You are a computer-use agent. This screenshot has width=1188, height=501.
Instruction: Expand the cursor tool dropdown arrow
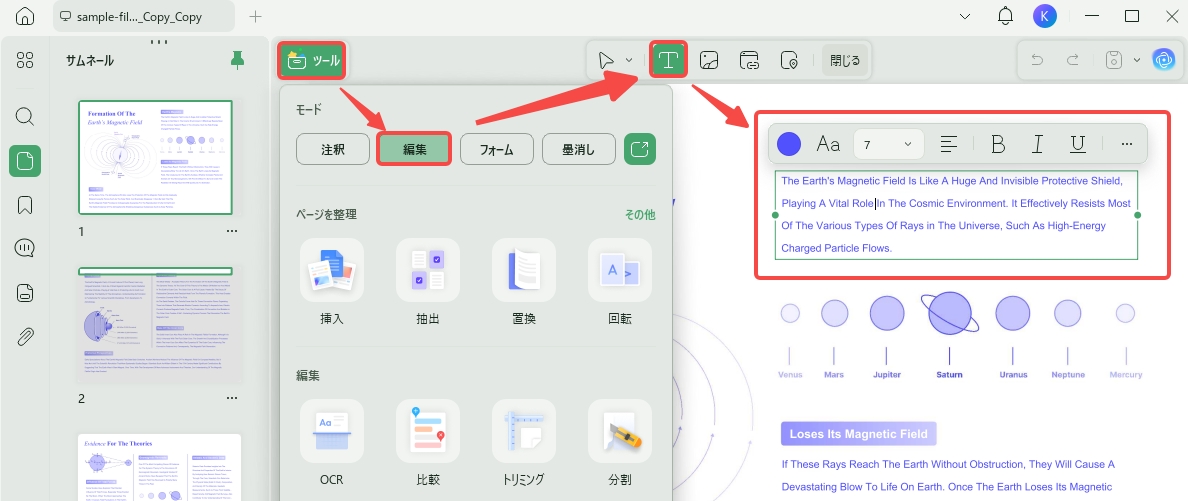629,61
